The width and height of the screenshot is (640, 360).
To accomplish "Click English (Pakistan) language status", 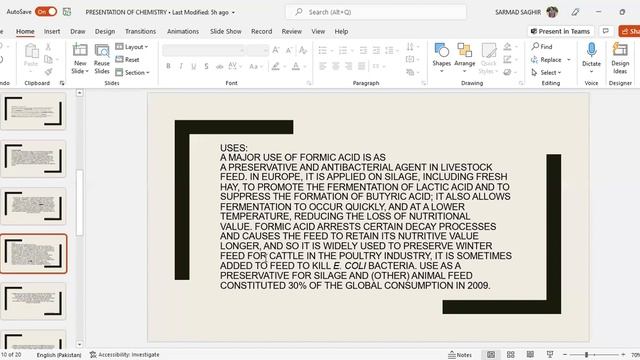I will click(59, 355).
